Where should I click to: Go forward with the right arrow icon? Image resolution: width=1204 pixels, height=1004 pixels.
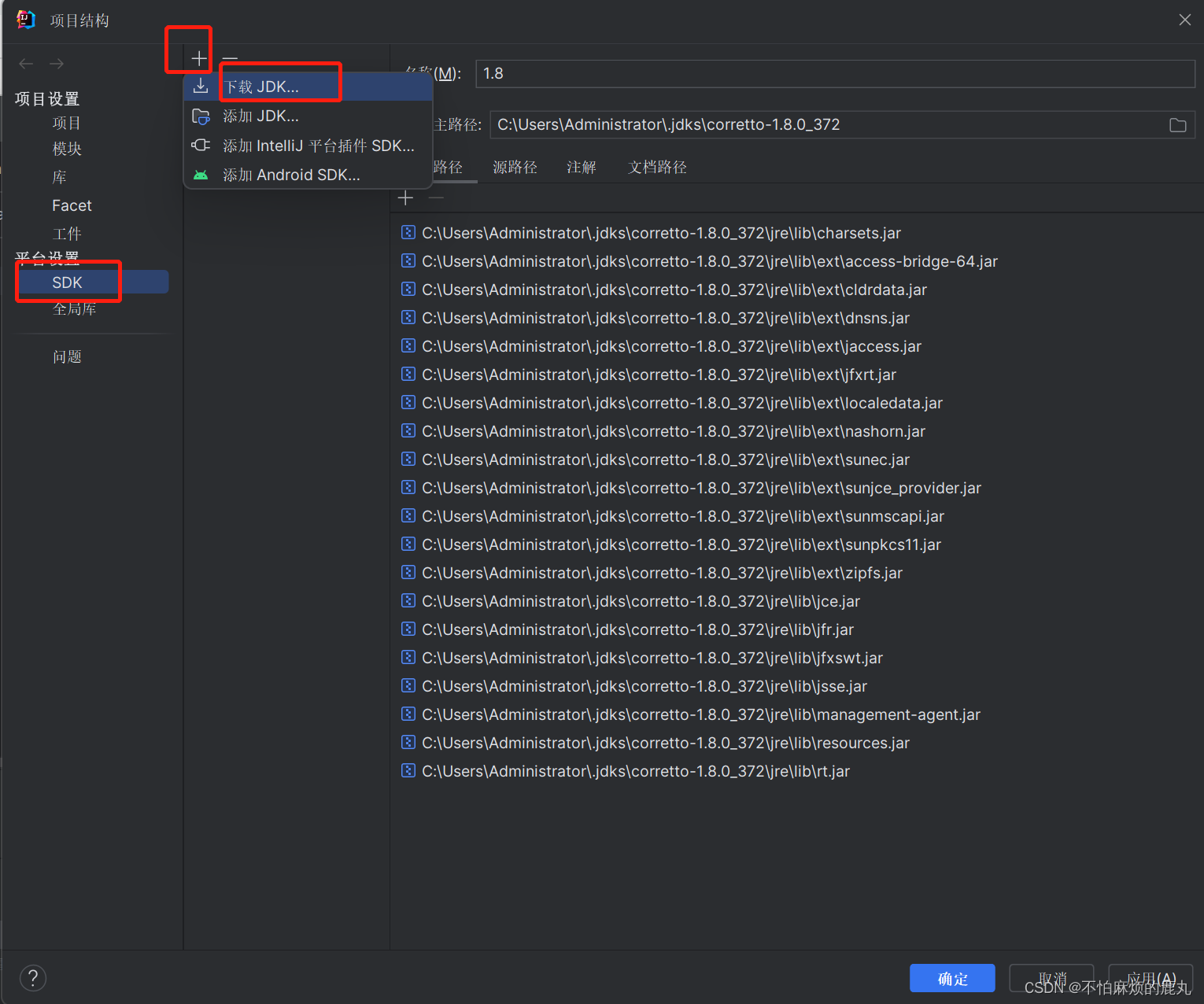click(57, 64)
